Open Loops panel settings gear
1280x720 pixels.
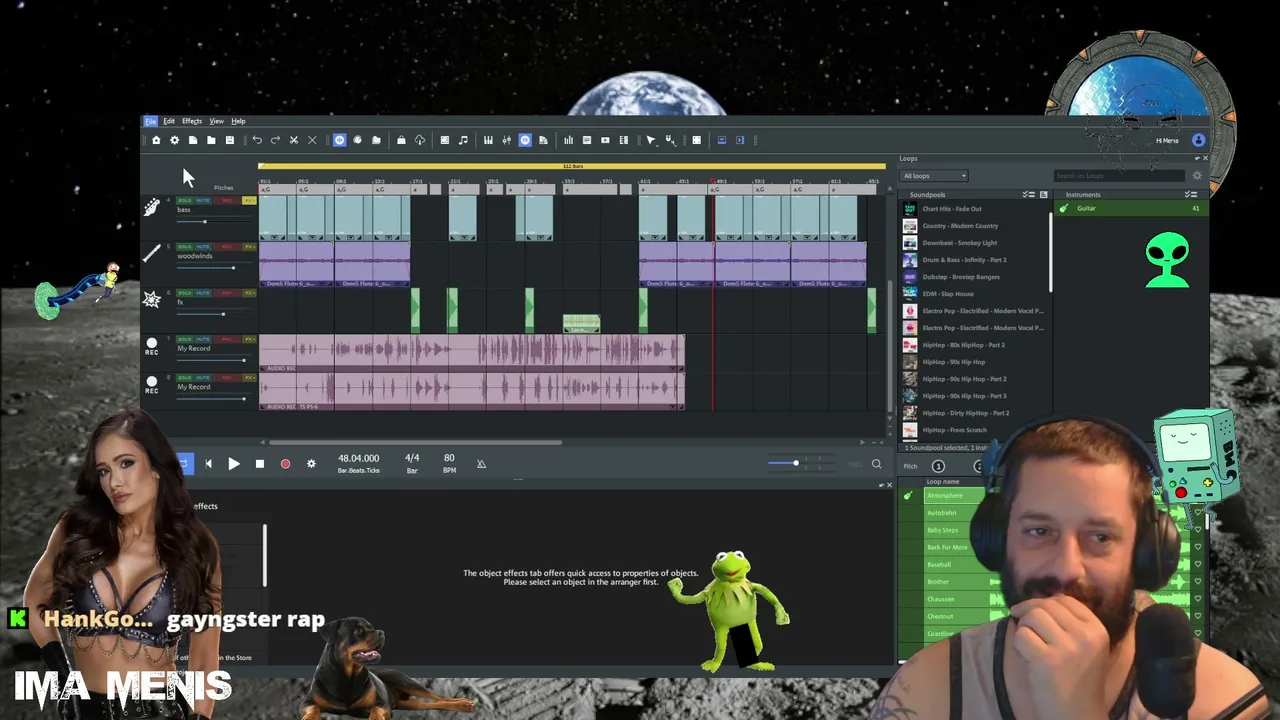tap(1197, 176)
